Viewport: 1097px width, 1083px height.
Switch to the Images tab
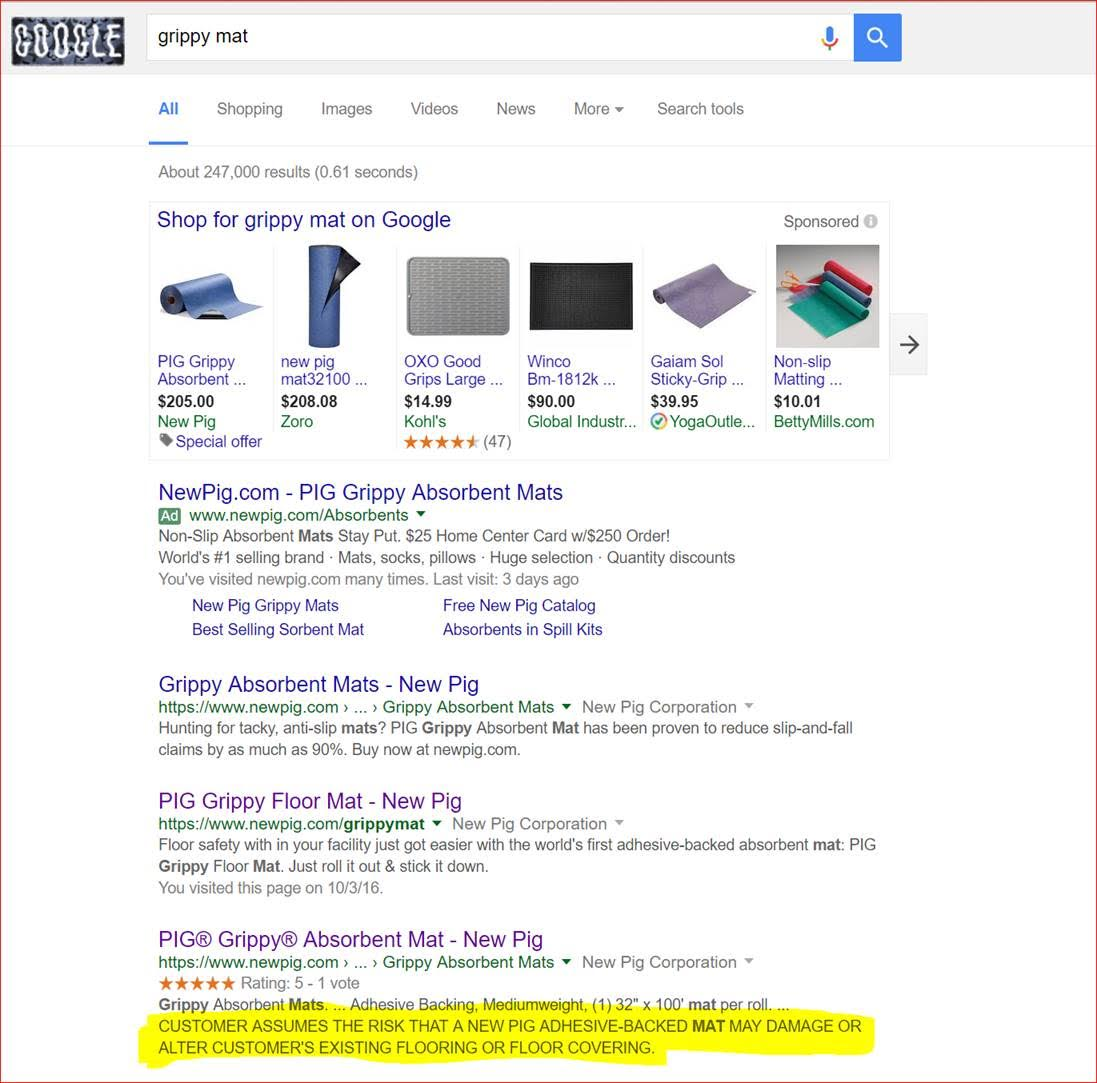pos(346,109)
